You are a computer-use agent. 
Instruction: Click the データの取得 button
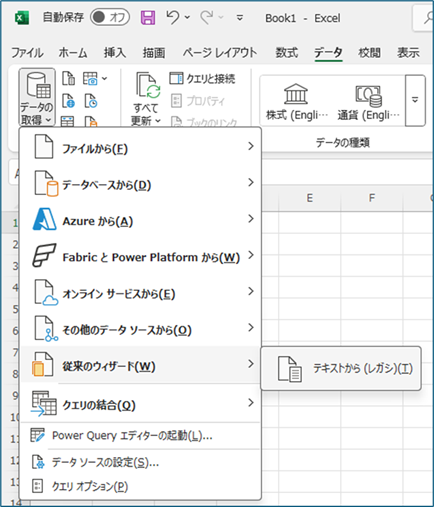pyautogui.click(x=37, y=97)
